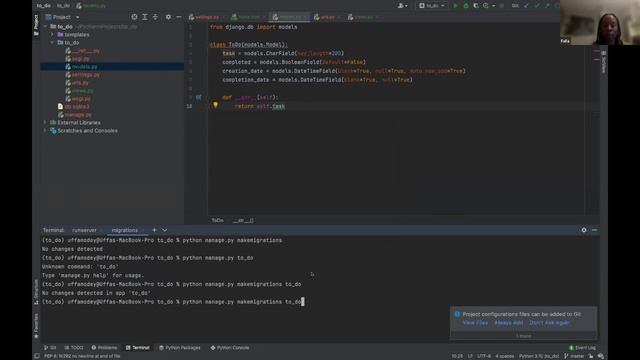Minimize the Terminal panel
Image resolution: width=640 pixels, height=360 pixels.
(x=594, y=230)
